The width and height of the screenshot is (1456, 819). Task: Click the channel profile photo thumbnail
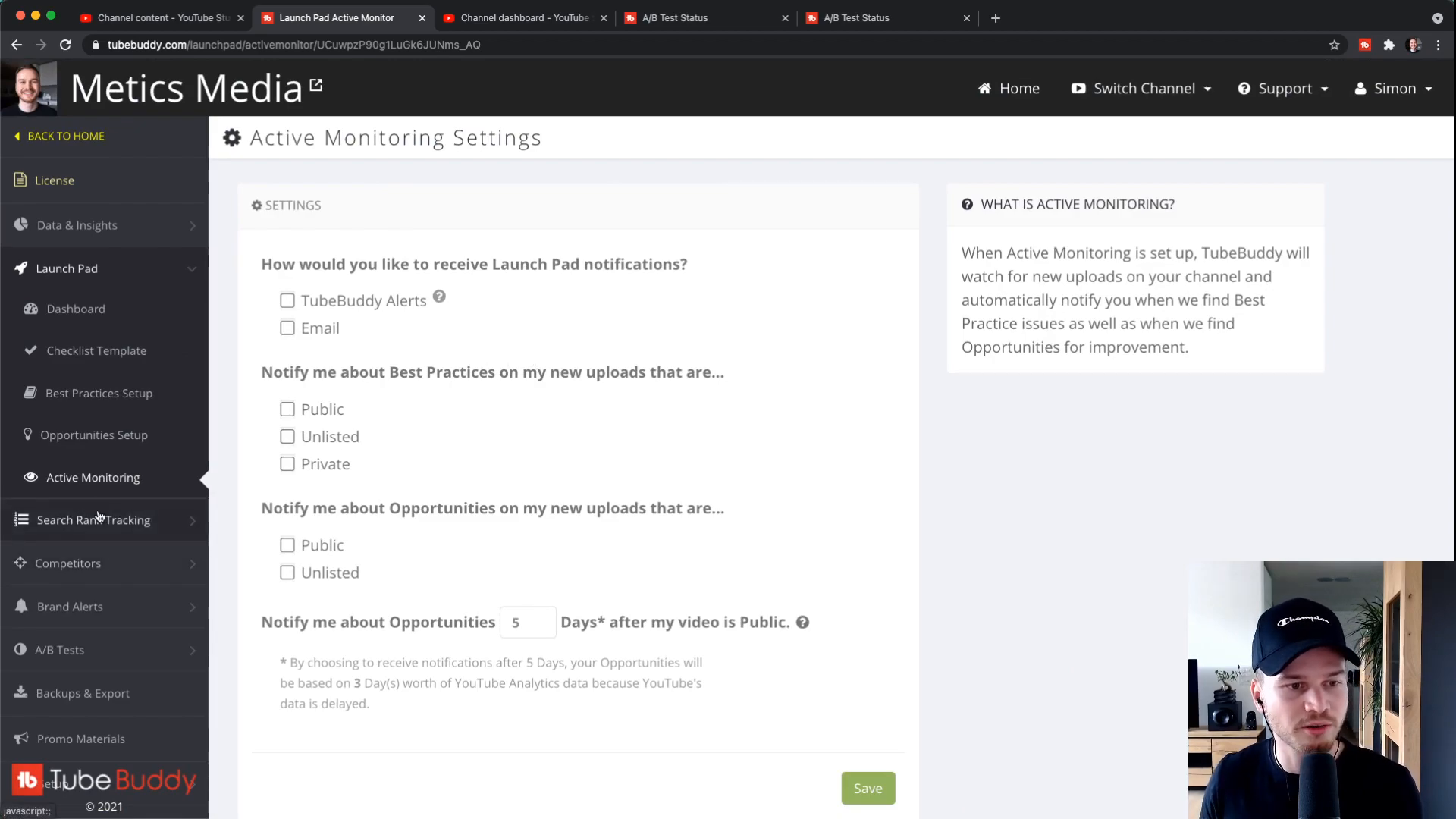coord(29,88)
